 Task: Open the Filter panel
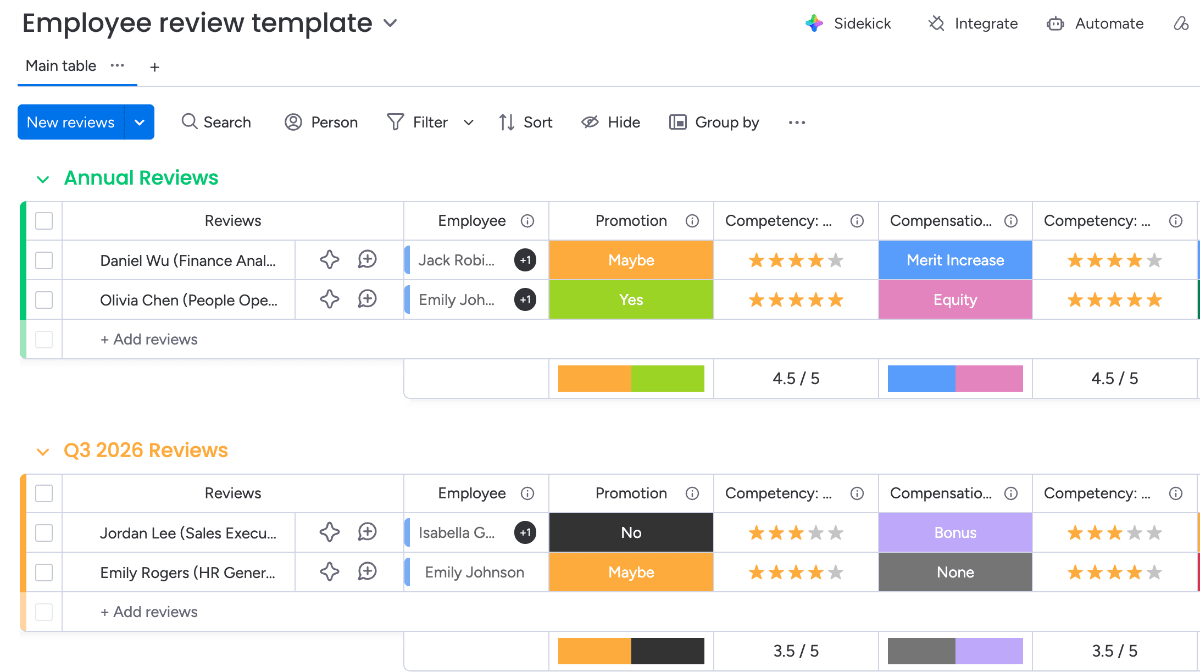click(417, 122)
